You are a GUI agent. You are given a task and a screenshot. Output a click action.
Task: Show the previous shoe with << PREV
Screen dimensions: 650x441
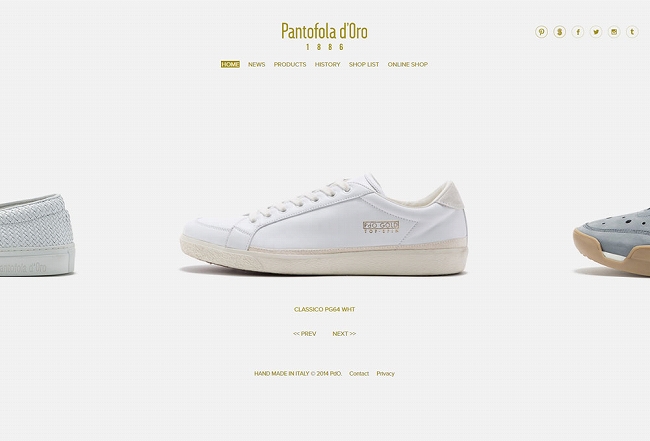tap(305, 334)
